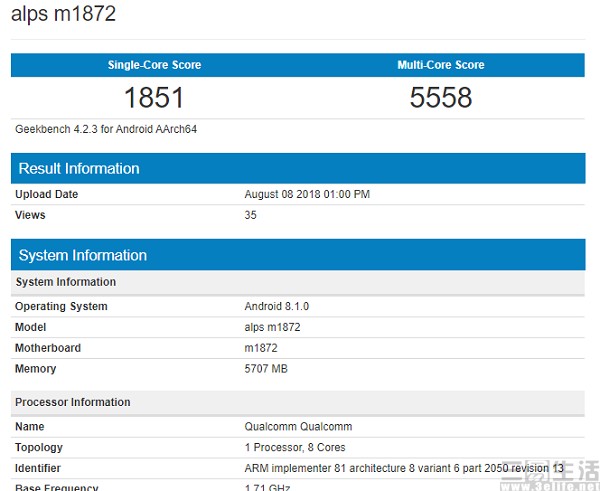Image resolution: width=600 pixels, height=491 pixels.
Task: Click the blue System Information section header
Action: pyautogui.click(x=82, y=255)
